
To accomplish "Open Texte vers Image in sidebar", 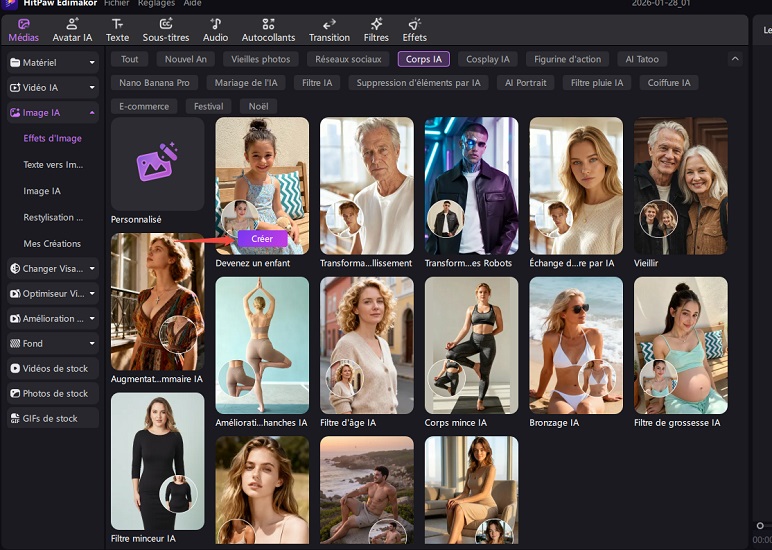I will point(53,164).
